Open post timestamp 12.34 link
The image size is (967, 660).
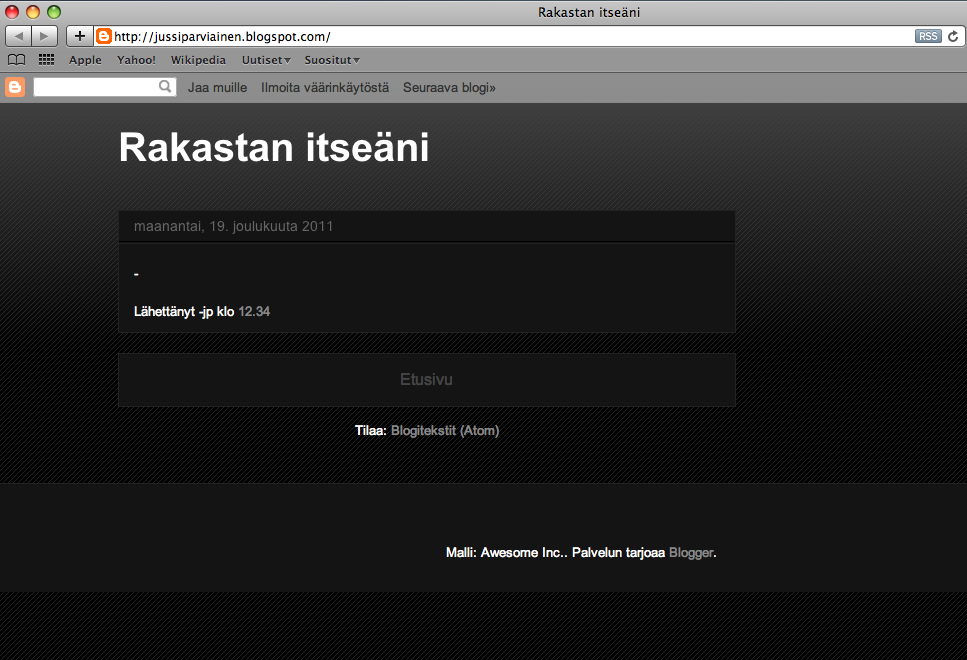(x=254, y=311)
